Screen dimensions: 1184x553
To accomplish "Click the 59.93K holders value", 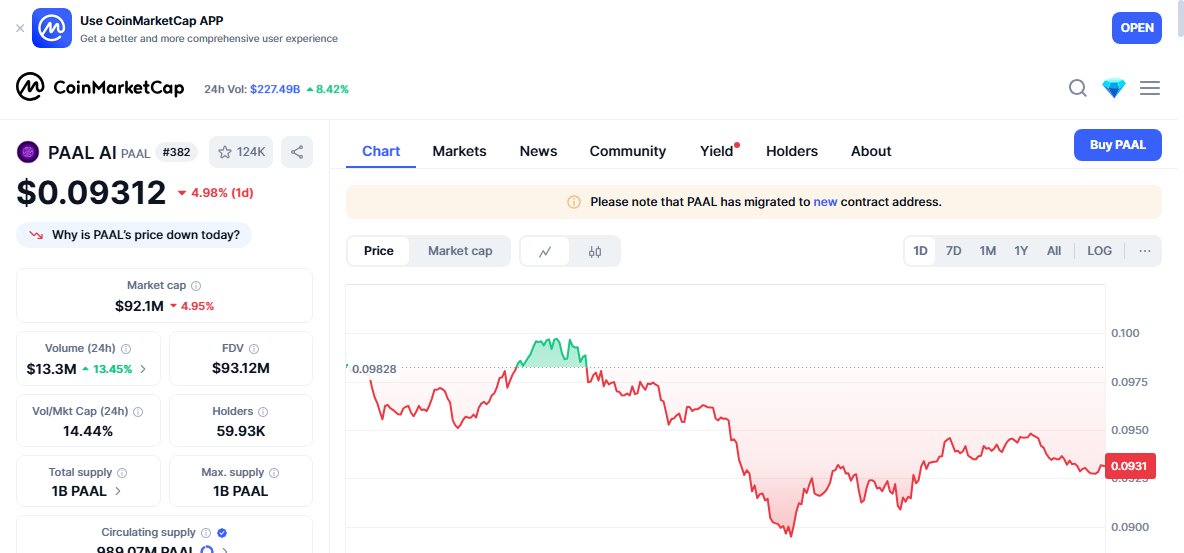I will pyautogui.click(x=239, y=431).
